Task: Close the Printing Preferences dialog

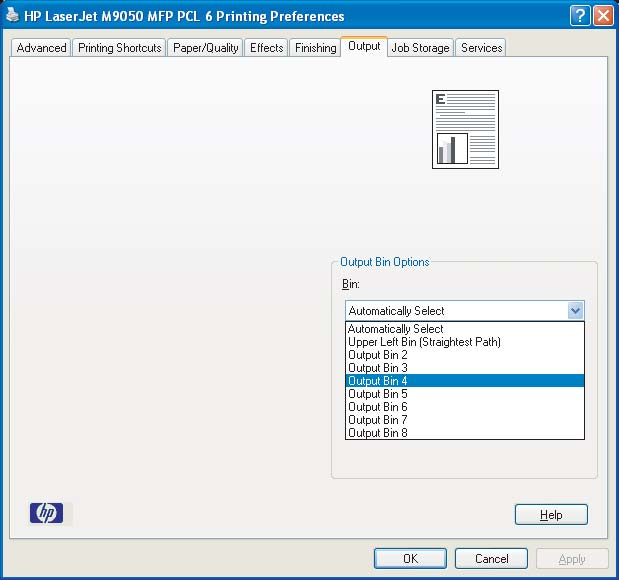Action: (604, 16)
